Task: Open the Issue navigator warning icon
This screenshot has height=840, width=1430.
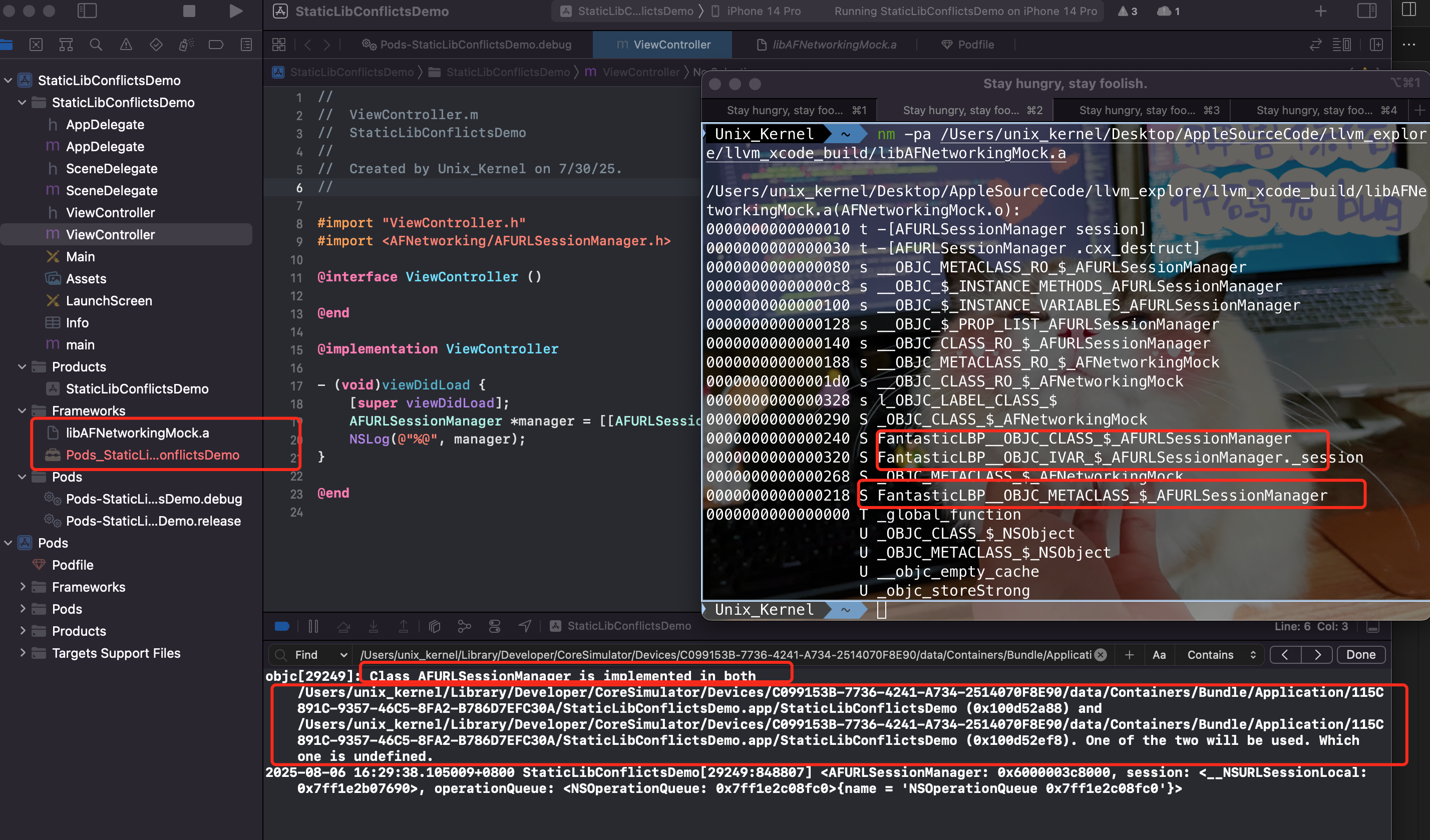Action: click(126, 45)
